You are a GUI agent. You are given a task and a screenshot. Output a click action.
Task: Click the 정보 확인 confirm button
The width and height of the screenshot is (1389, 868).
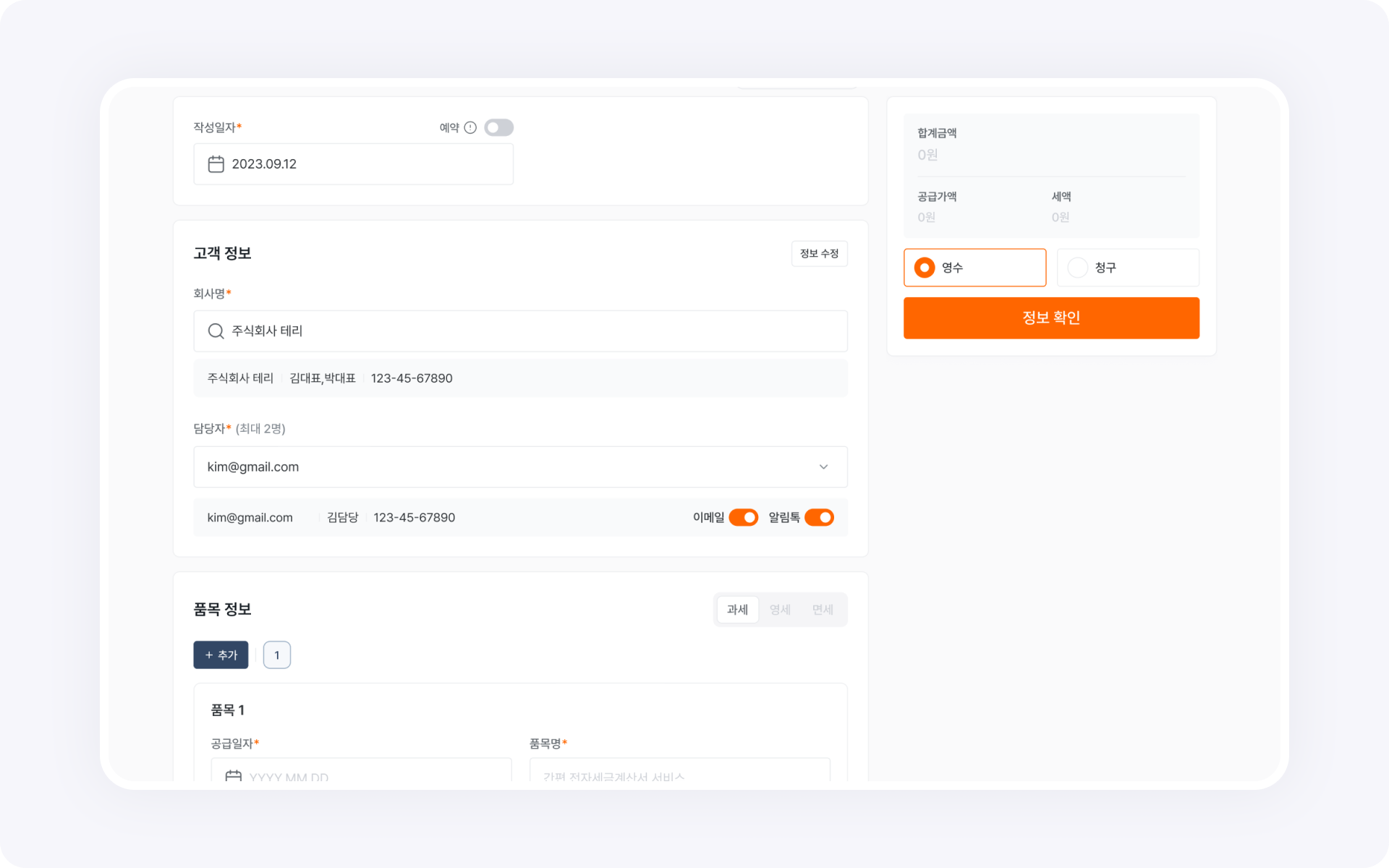(1050, 318)
